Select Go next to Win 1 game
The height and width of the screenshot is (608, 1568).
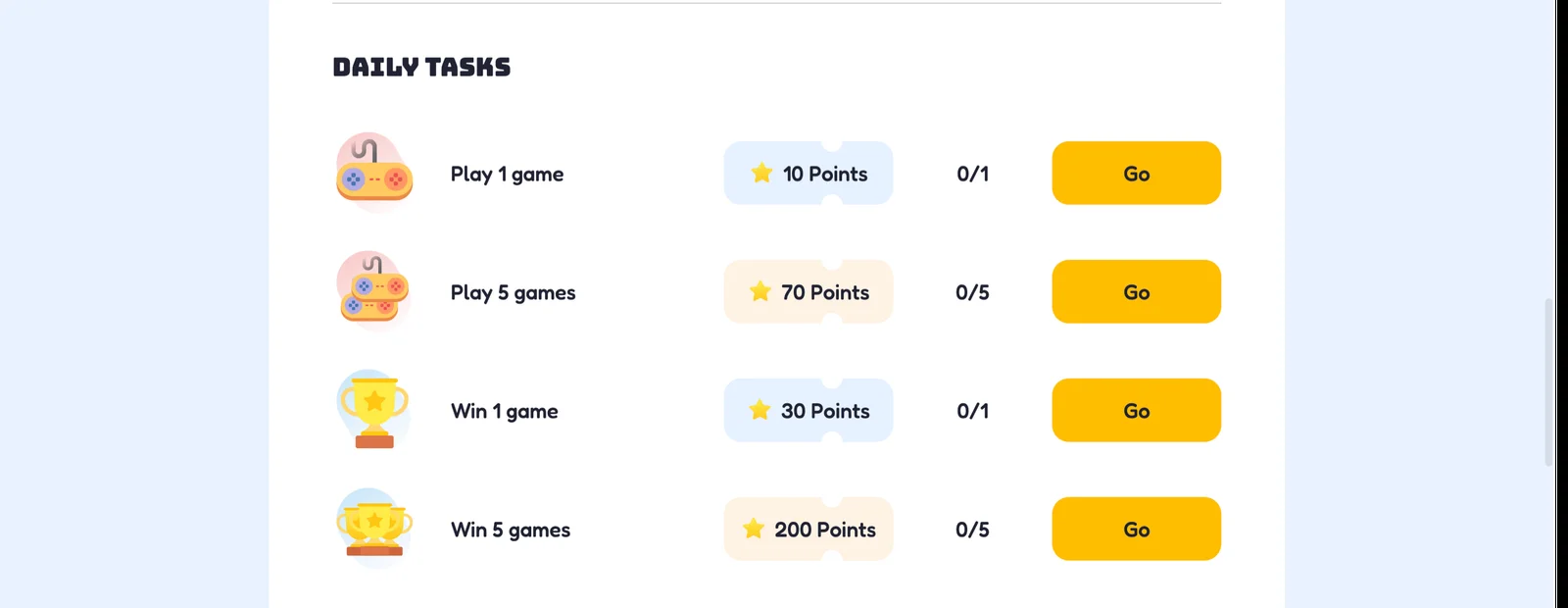pyautogui.click(x=1137, y=410)
